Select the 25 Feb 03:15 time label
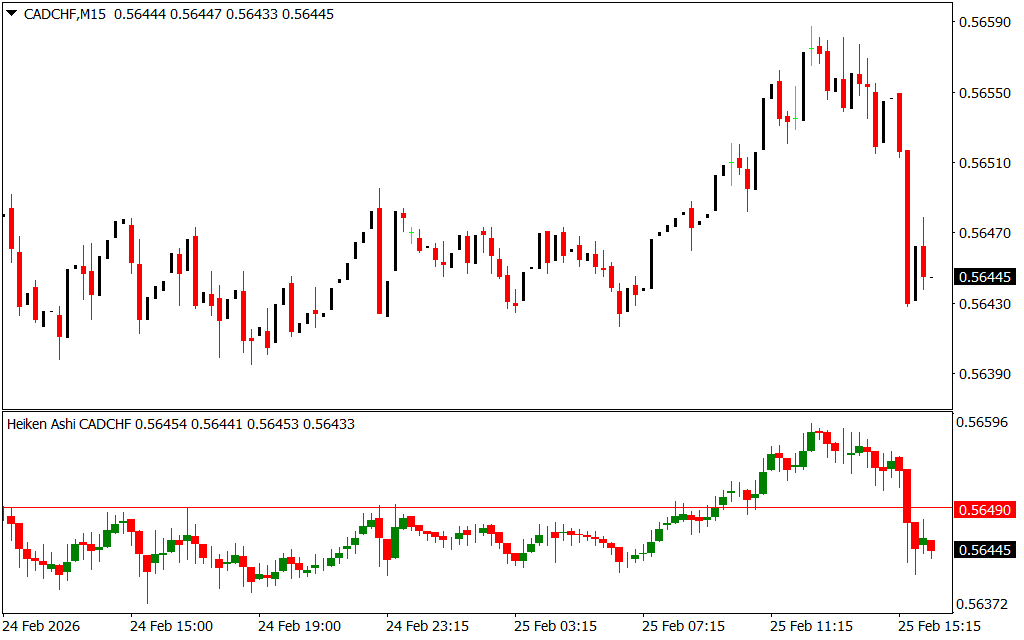 point(555,626)
